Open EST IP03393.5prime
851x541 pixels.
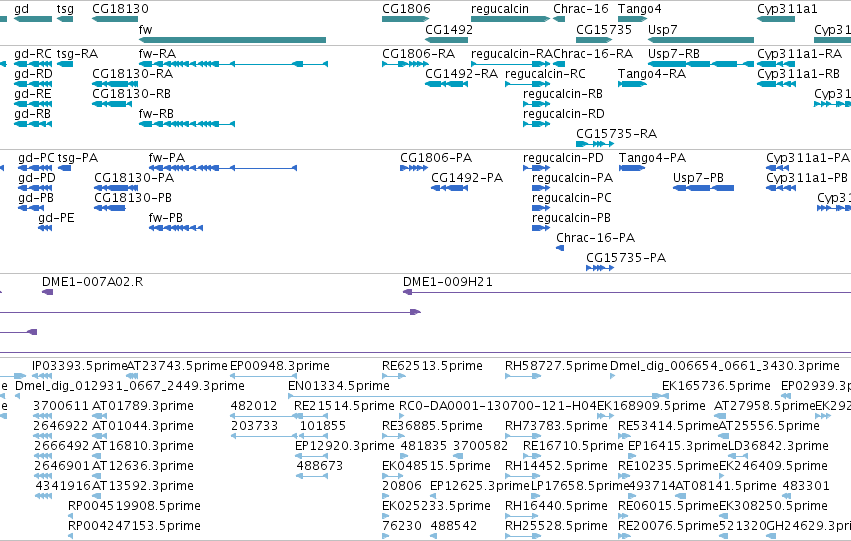[x=79, y=366]
